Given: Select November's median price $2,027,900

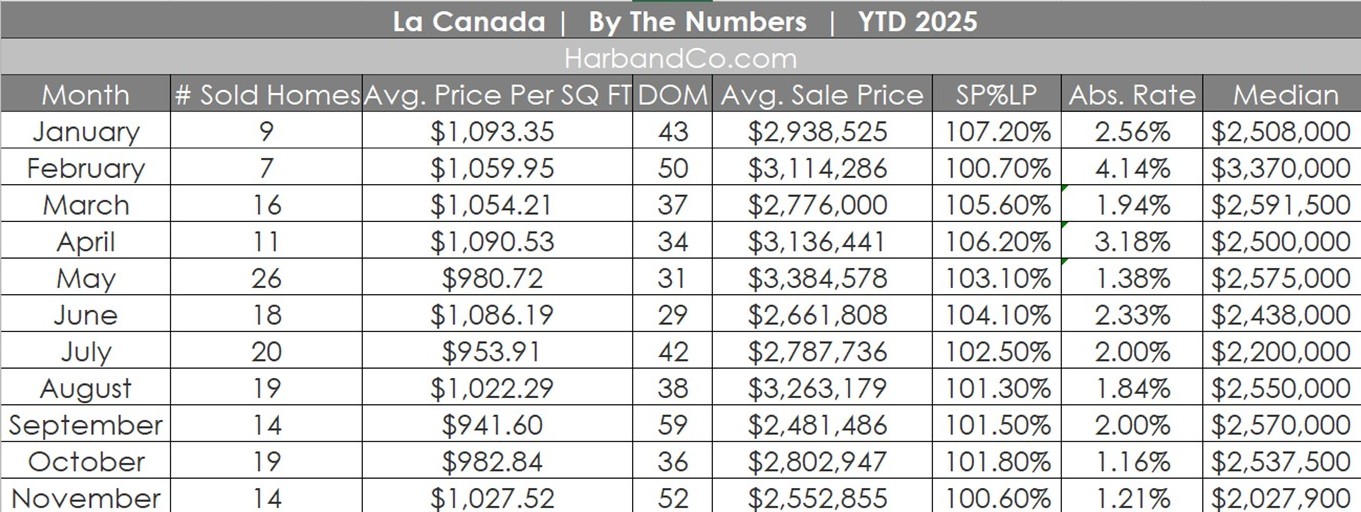Looking at the screenshot, I should 1281,498.
